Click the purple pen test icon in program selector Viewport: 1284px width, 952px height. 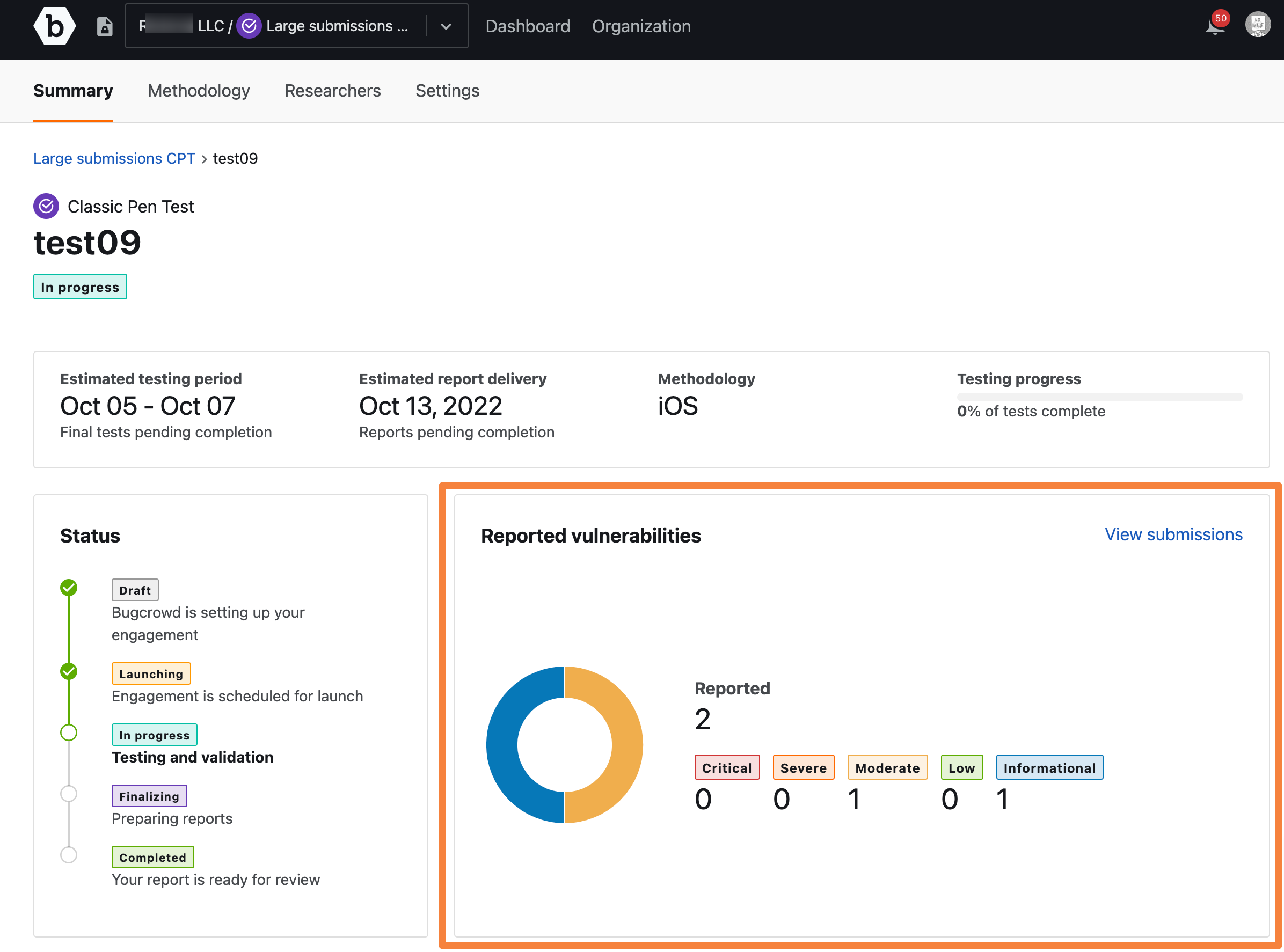pyautogui.click(x=249, y=26)
